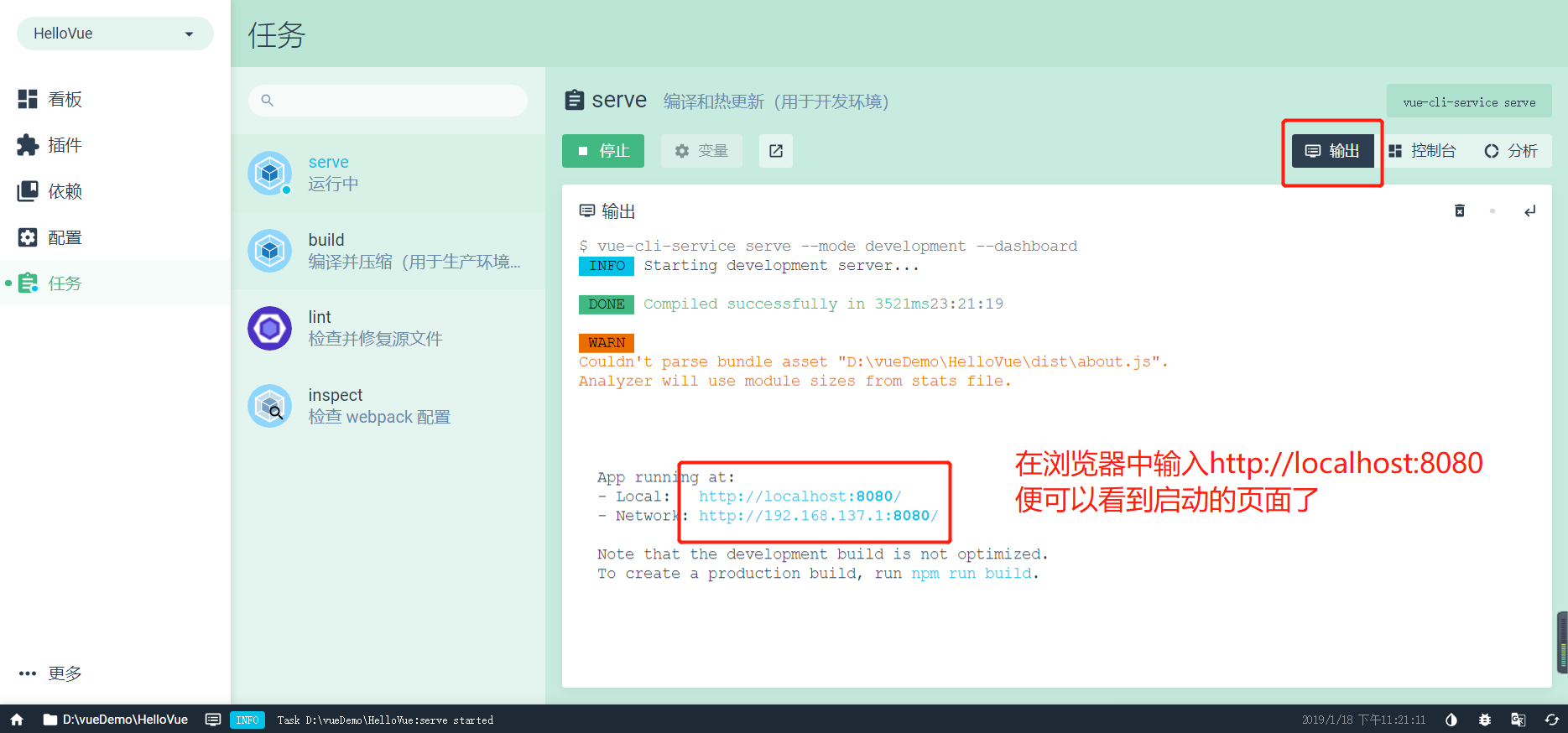Click the DONE compiled status badge
Image resolution: width=1568 pixels, height=733 pixels.
(607, 304)
